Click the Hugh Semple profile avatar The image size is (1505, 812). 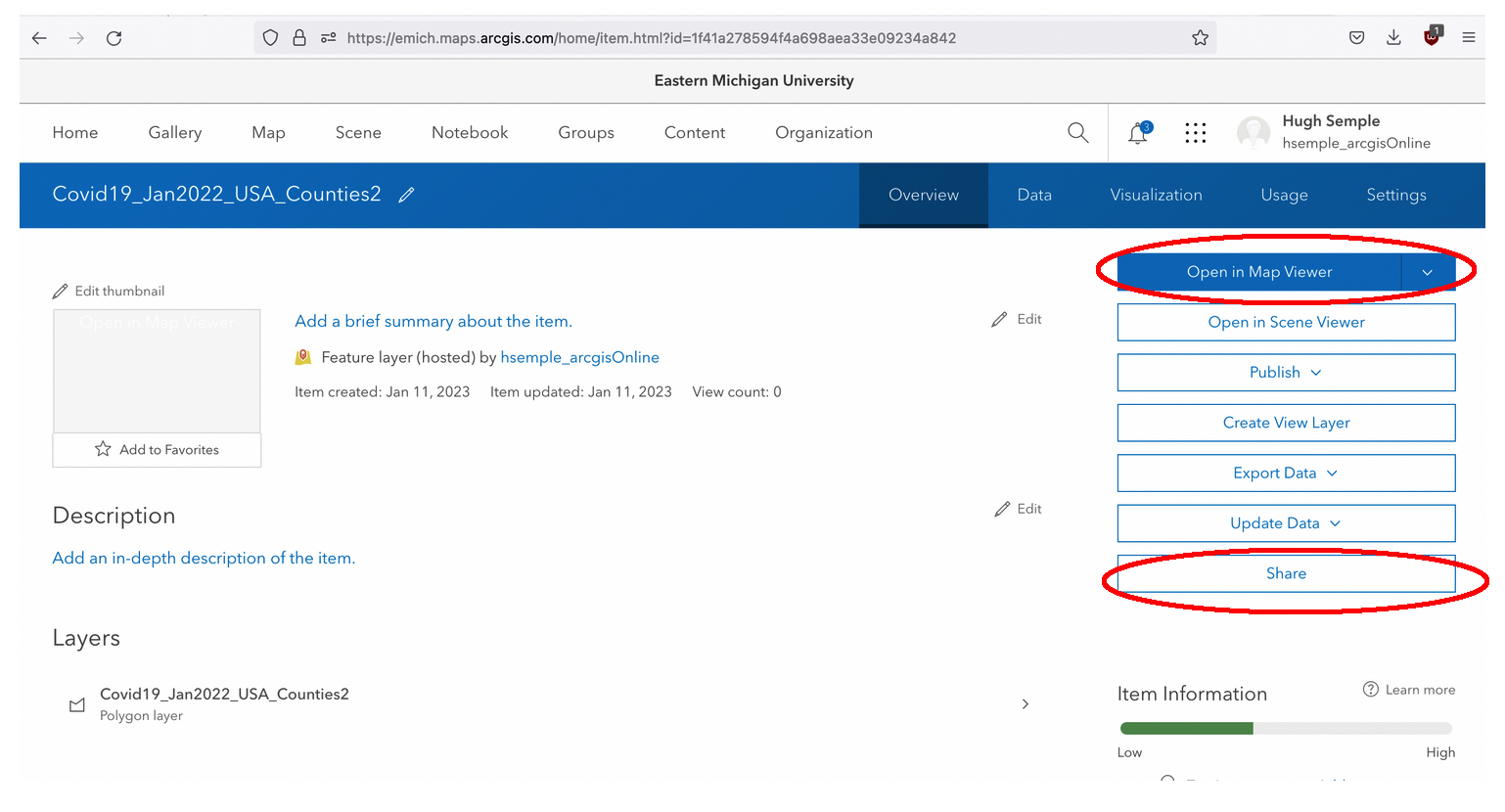(x=1254, y=133)
